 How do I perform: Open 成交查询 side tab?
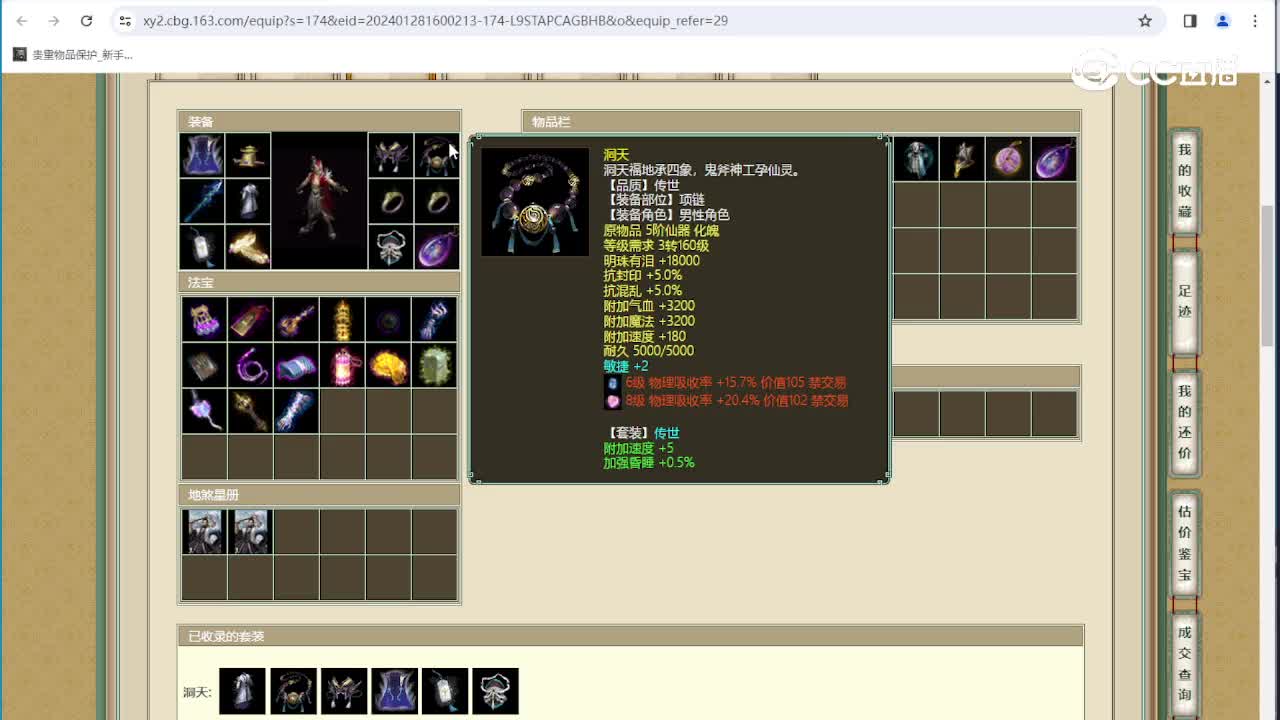pyautogui.click(x=1185, y=663)
